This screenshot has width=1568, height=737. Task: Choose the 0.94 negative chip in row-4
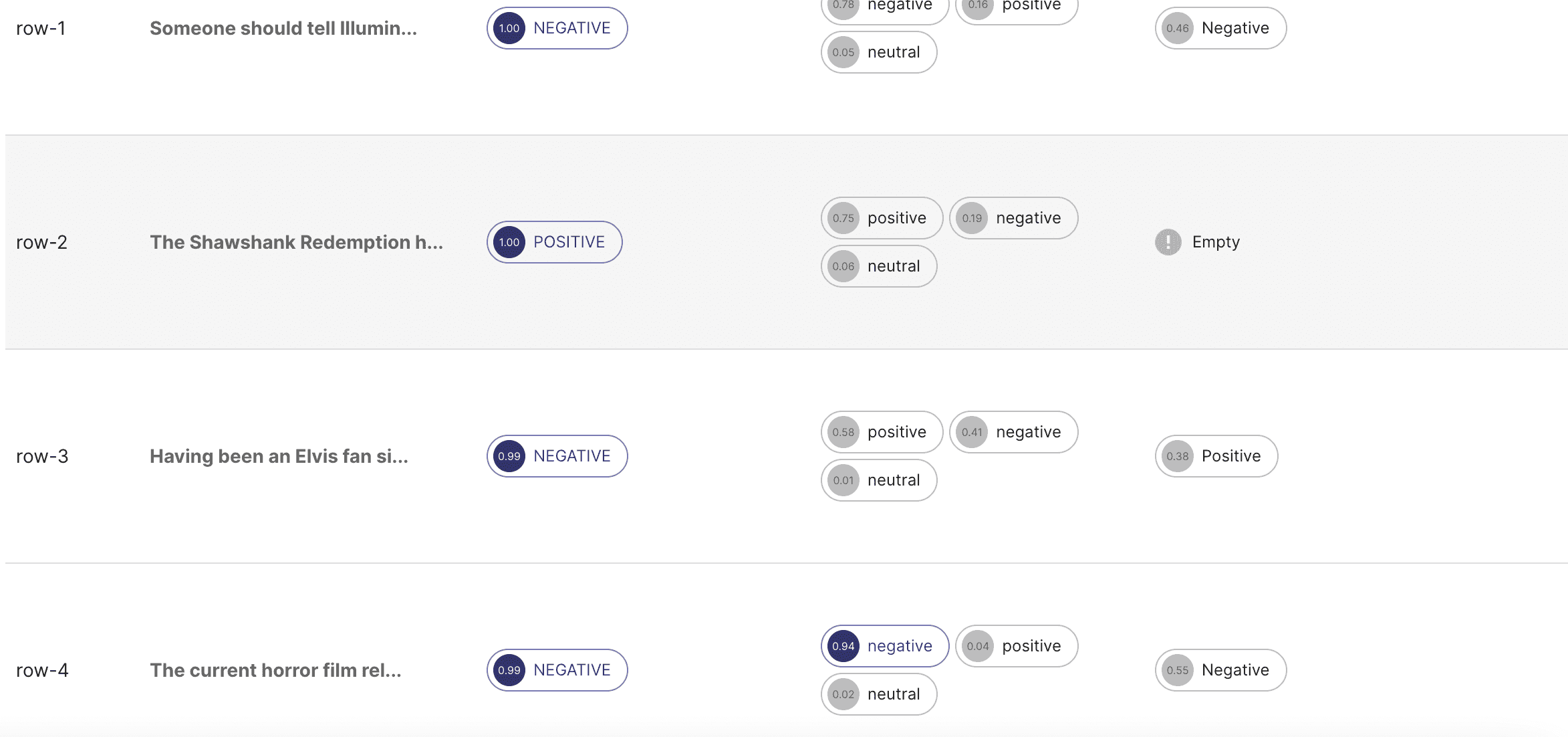[x=885, y=646]
